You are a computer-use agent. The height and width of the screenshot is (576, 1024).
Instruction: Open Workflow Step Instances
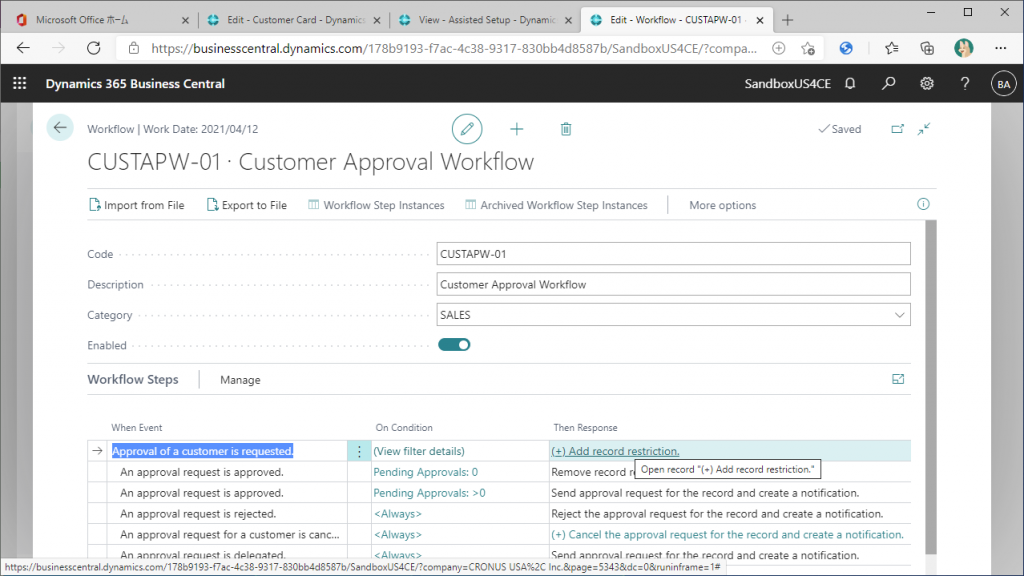pos(376,205)
